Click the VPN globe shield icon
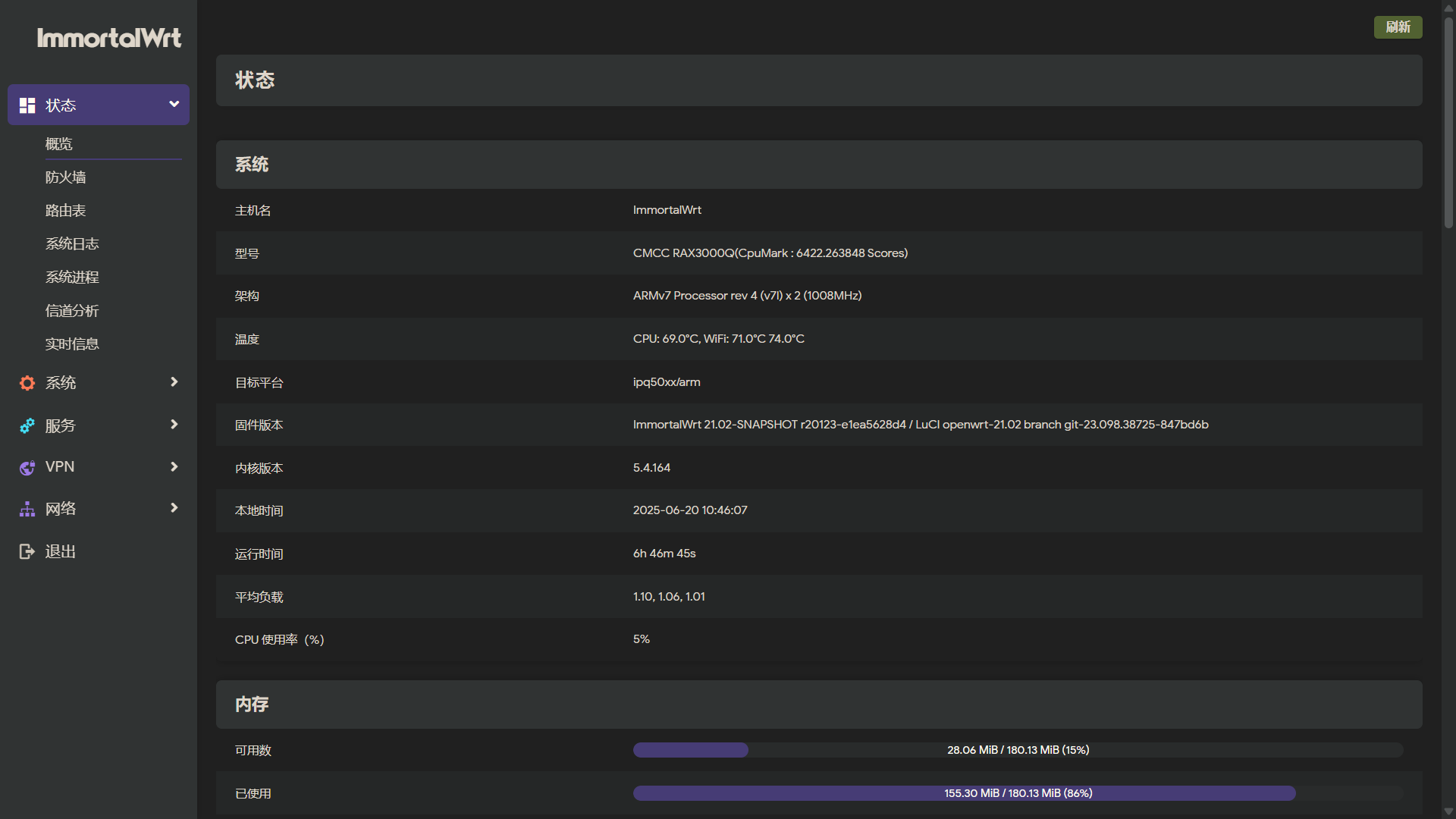The width and height of the screenshot is (1456, 819). [27, 467]
